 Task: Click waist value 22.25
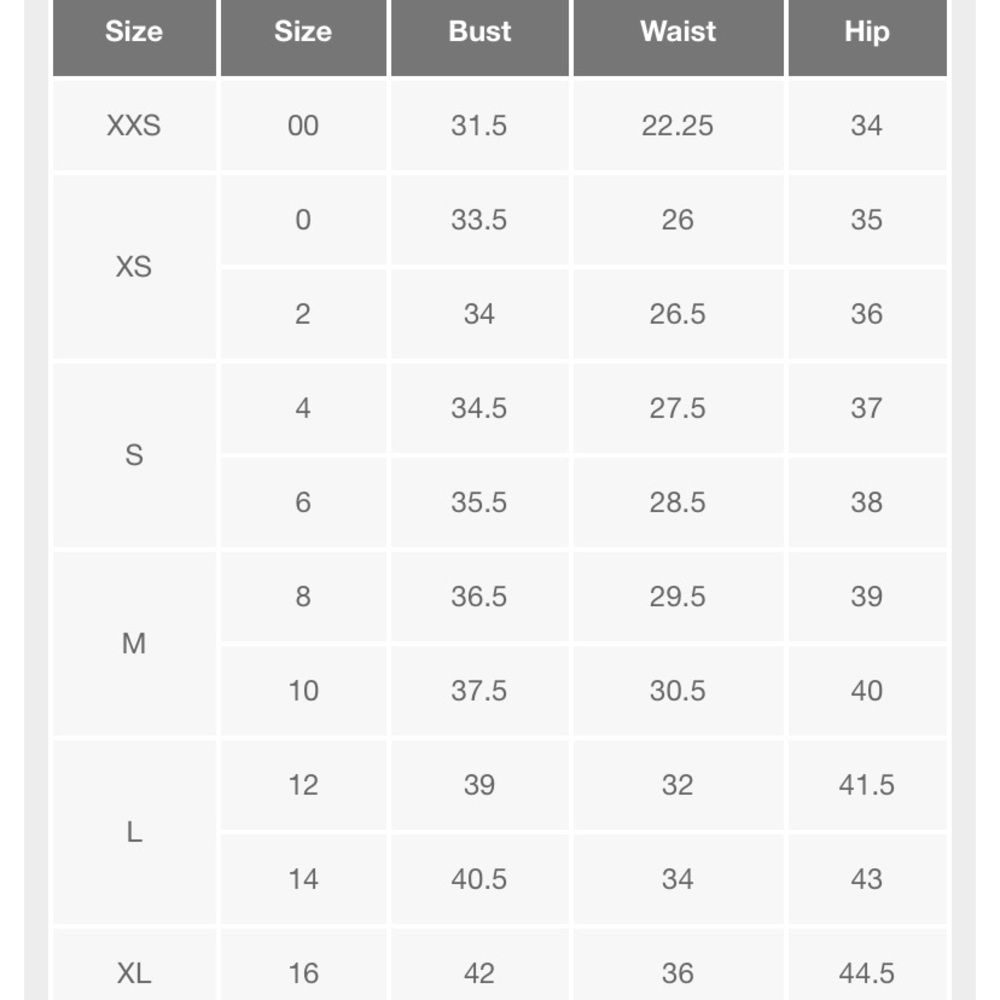point(678,125)
